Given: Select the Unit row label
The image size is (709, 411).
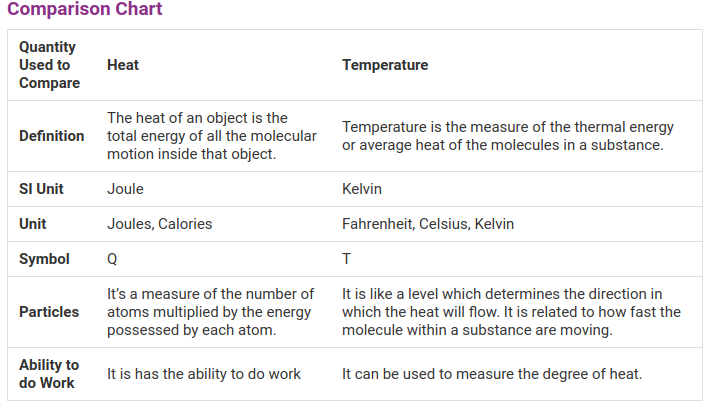Looking at the screenshot, I should [33, 224].
